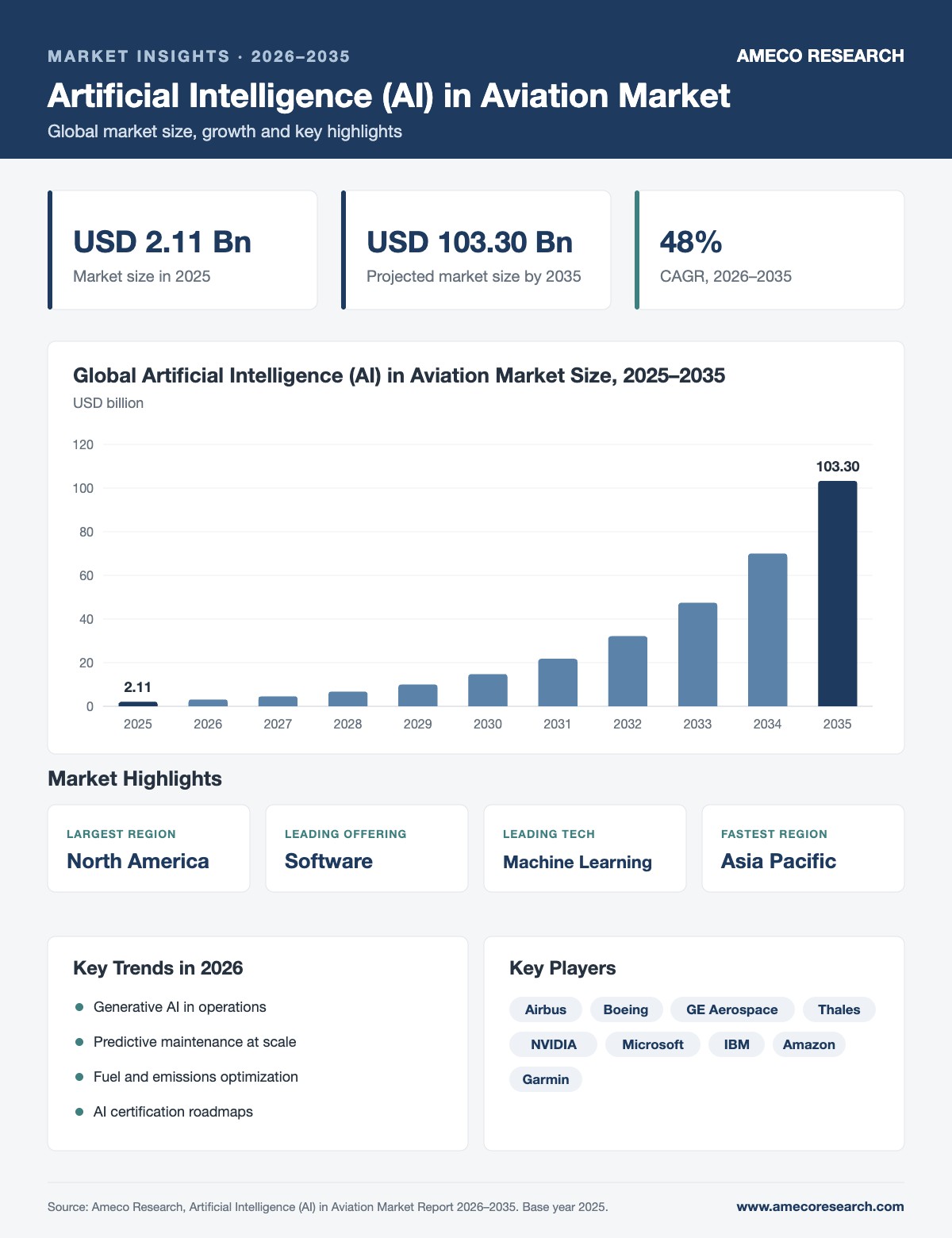The width and height of the screenshot is (952, 1238).
Task: Select the Boeing player chip
Action: 626,1009
